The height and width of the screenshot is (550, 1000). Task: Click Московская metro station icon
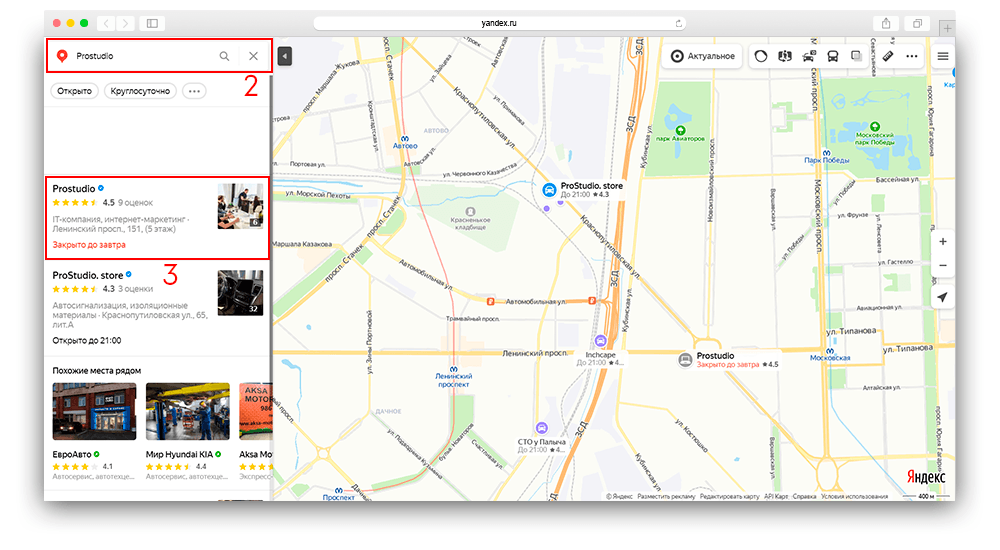(x=830, y=352)
